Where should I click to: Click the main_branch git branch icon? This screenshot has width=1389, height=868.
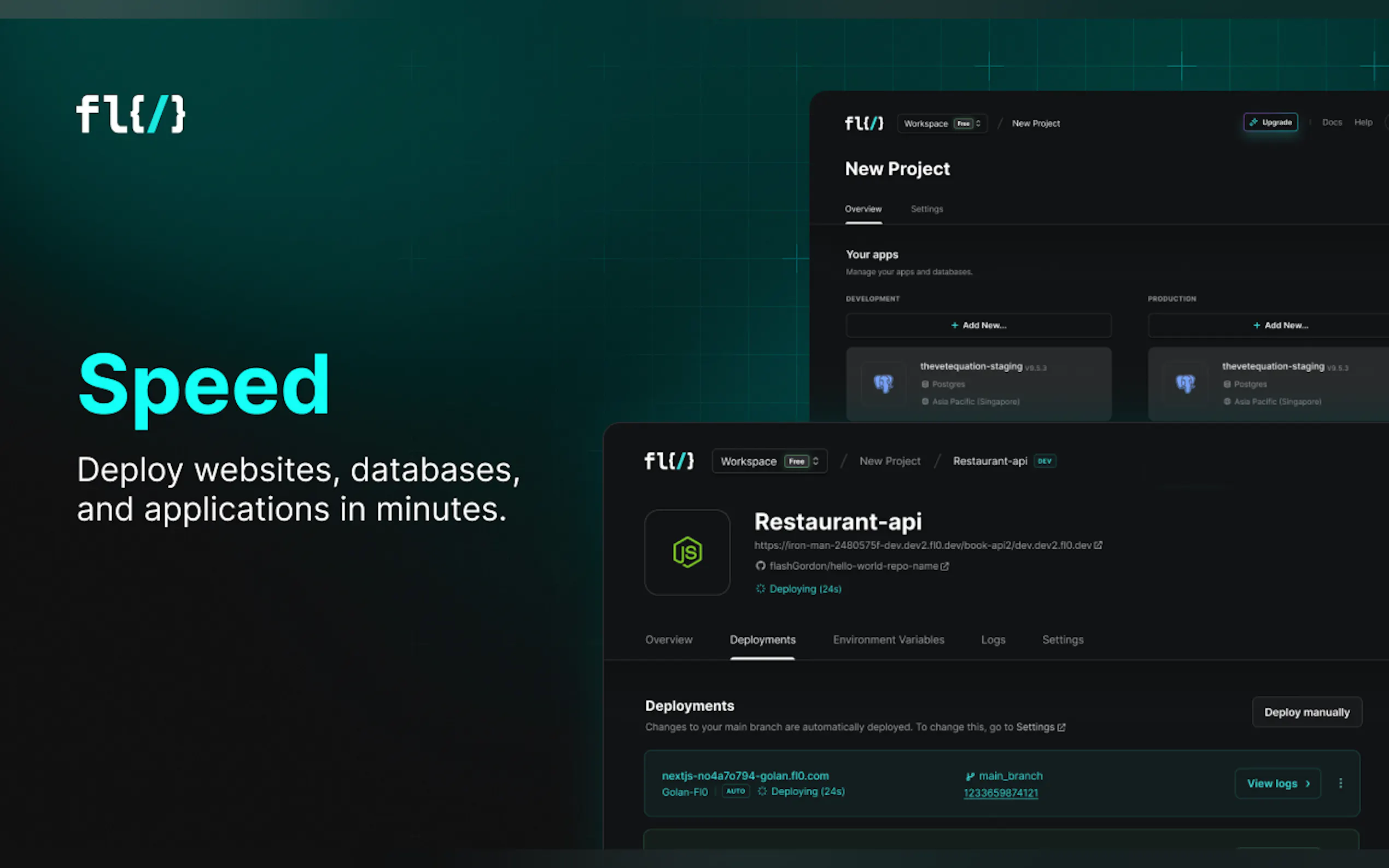pos(970,776)
